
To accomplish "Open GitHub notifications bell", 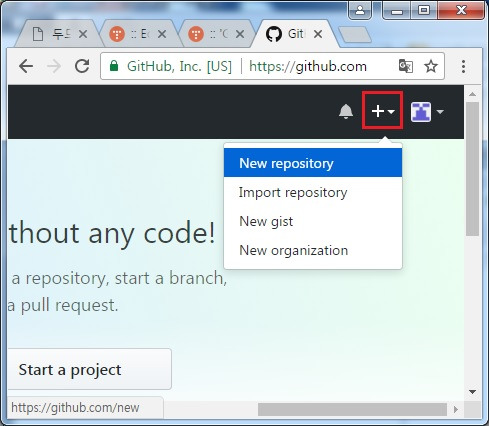I will tap(346, 111).
